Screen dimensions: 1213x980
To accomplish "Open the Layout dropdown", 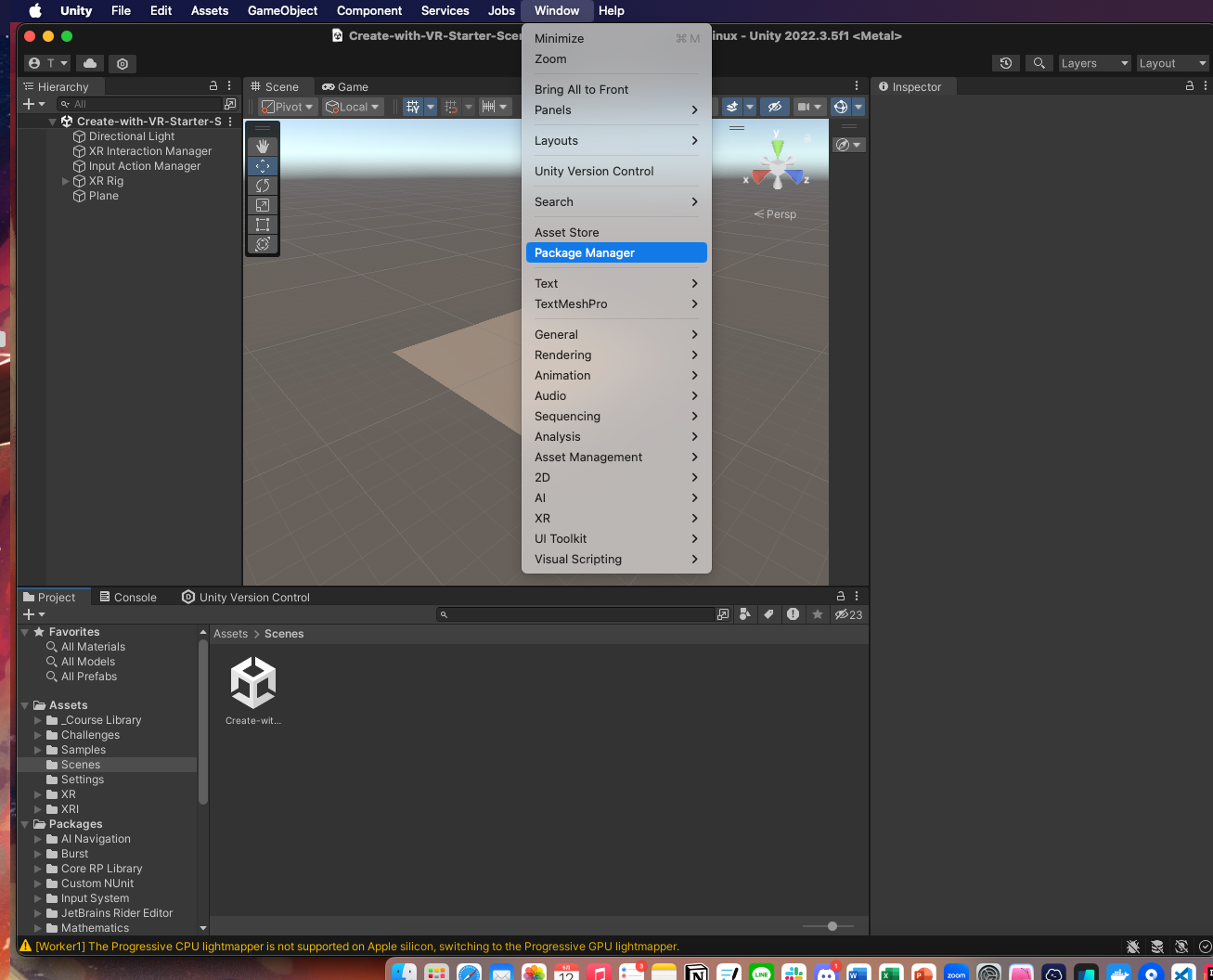I will click(1172, 63).
